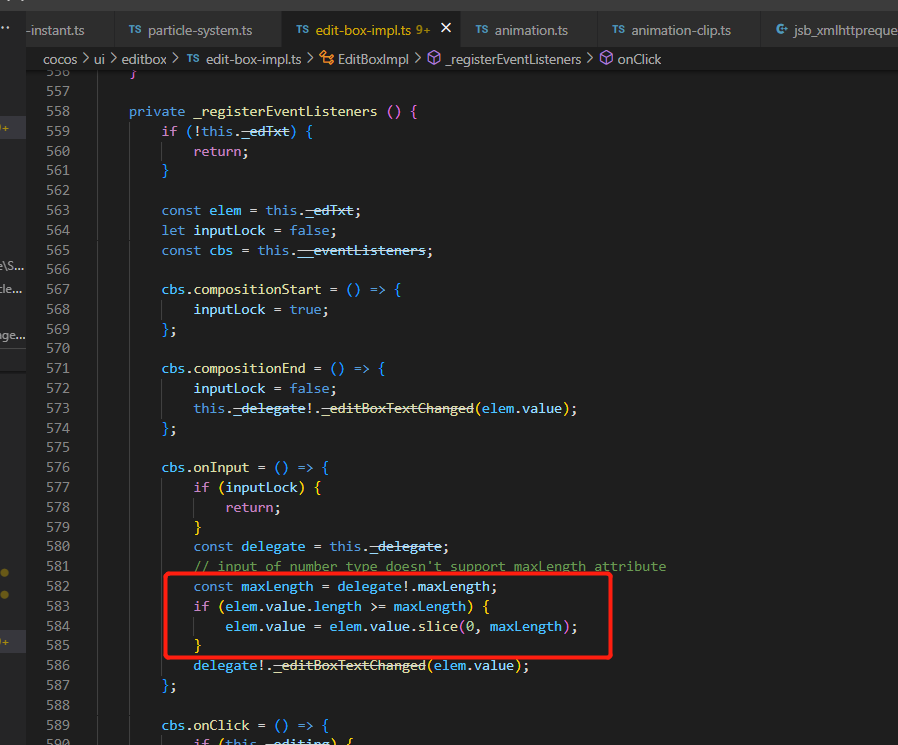Open the 'editbox' breadcrumb segment
898x745 pixels.
tap(144, 60)
